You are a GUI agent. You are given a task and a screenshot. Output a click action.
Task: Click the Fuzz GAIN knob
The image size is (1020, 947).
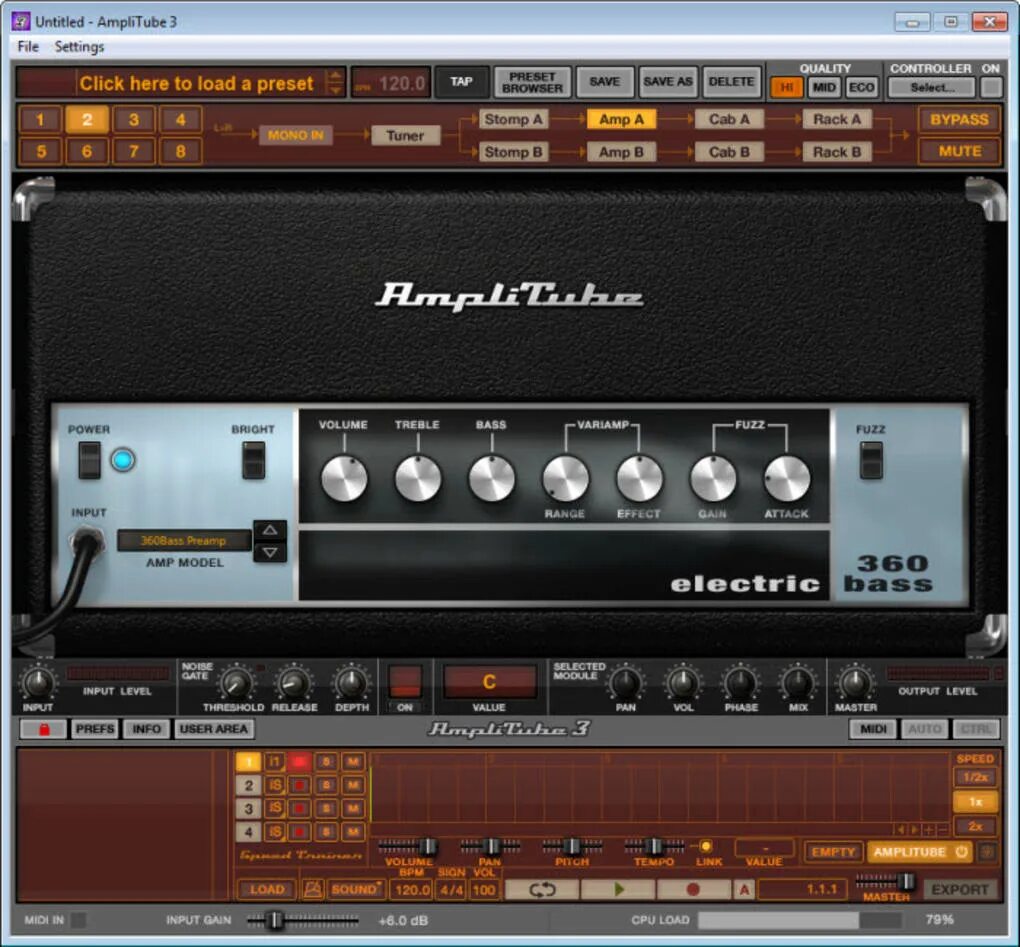pyautogui.click(x=713, y=478)
